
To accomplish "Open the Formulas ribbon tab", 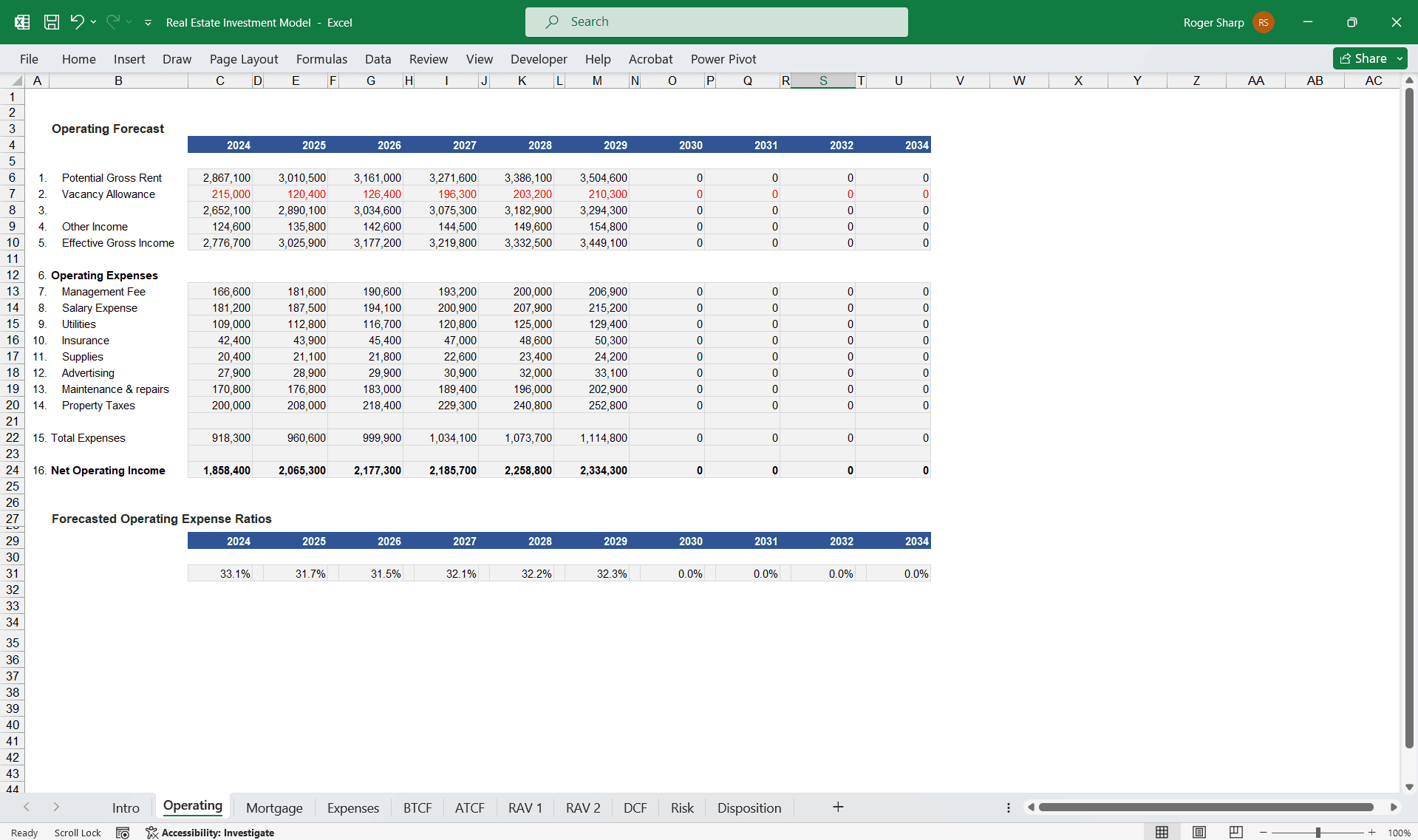I will click(321, 59).
